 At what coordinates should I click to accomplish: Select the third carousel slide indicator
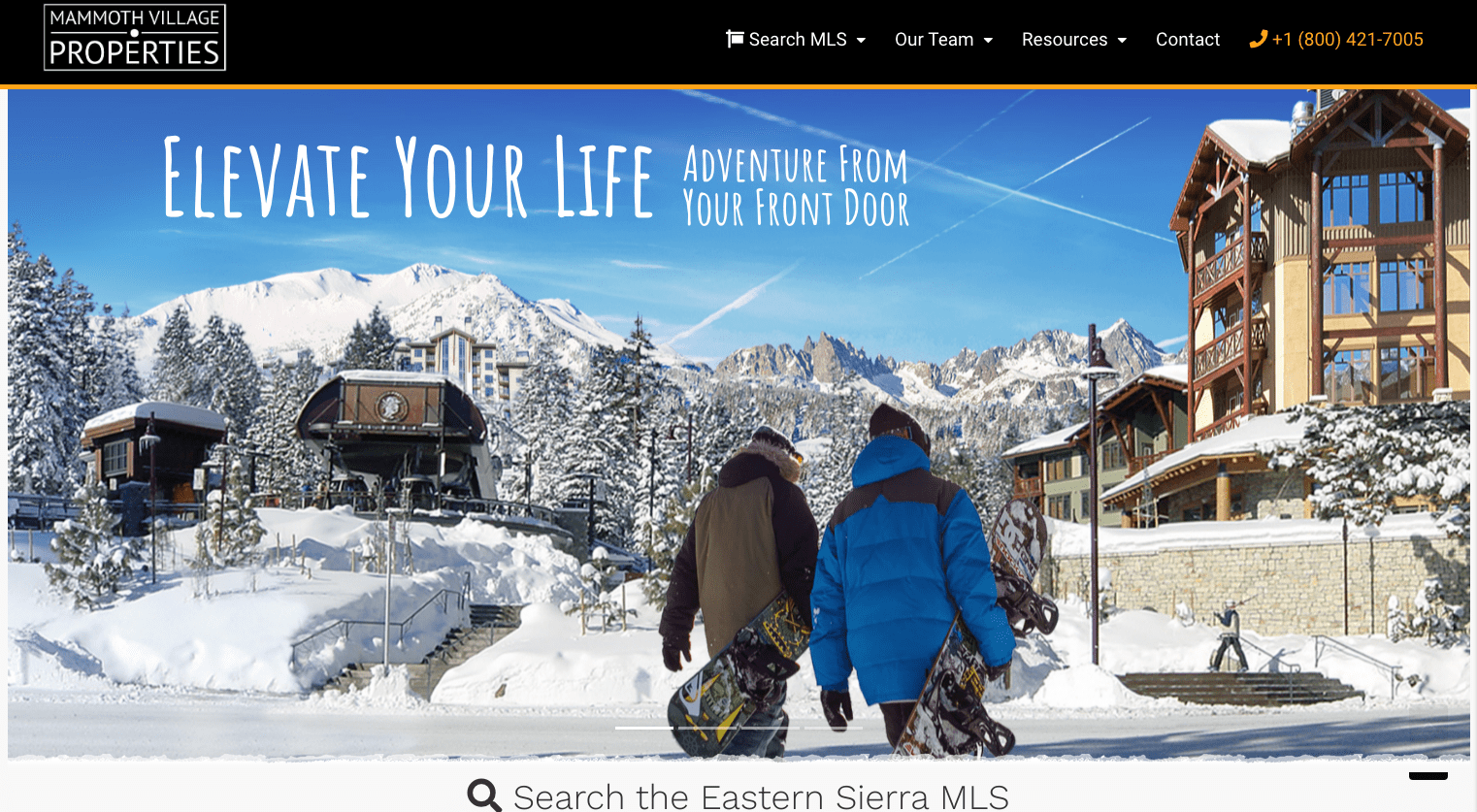(771, 728)
